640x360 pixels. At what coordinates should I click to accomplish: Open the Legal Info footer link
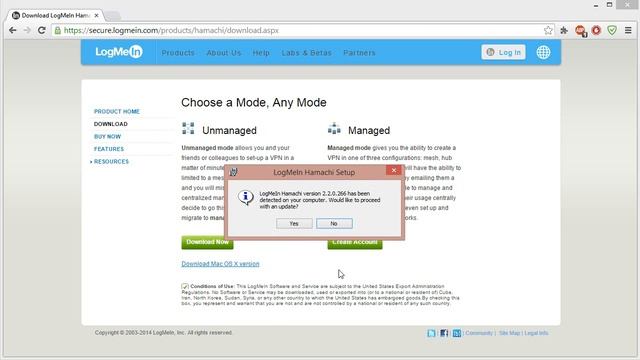pyautogui.click(x=536, y=333)
